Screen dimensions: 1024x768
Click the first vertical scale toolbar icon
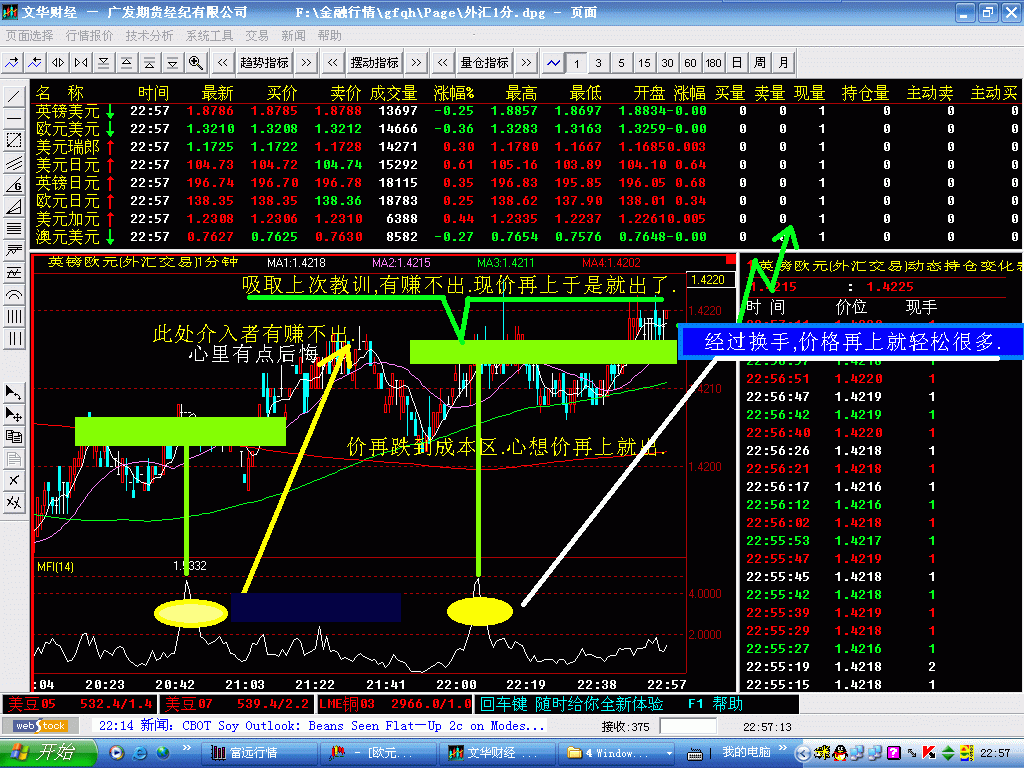(104, 63)
